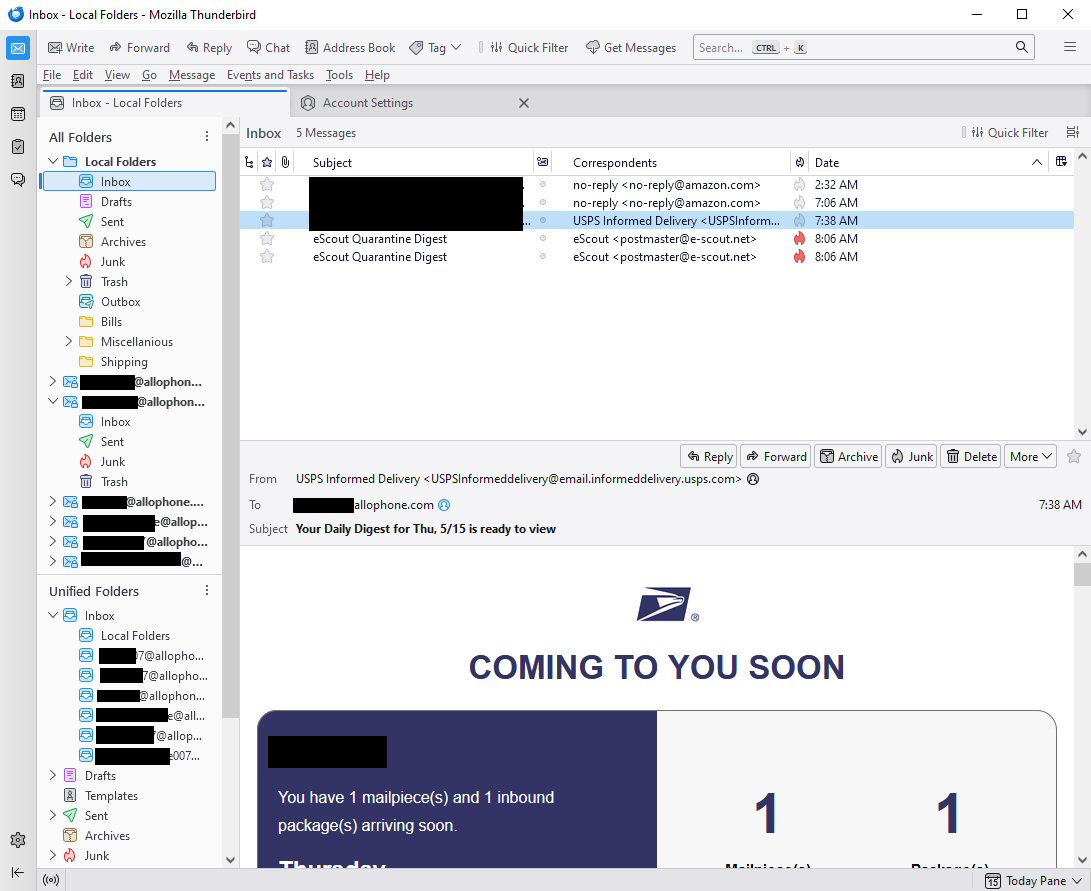The width and height of the screenshot is (1091, 891).
Task: Delete the open USPS message
Action: 971,456
